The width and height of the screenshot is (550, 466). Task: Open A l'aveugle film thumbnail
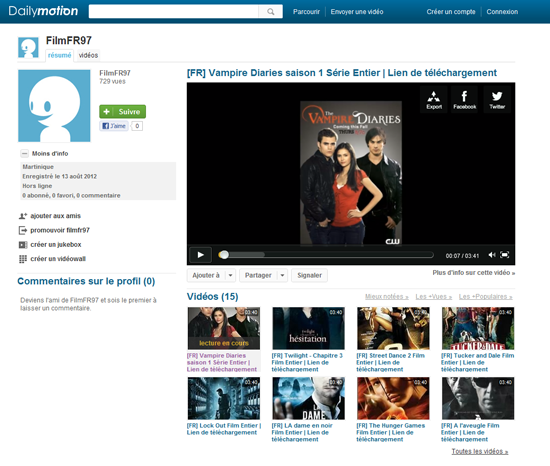pos(478,398)
